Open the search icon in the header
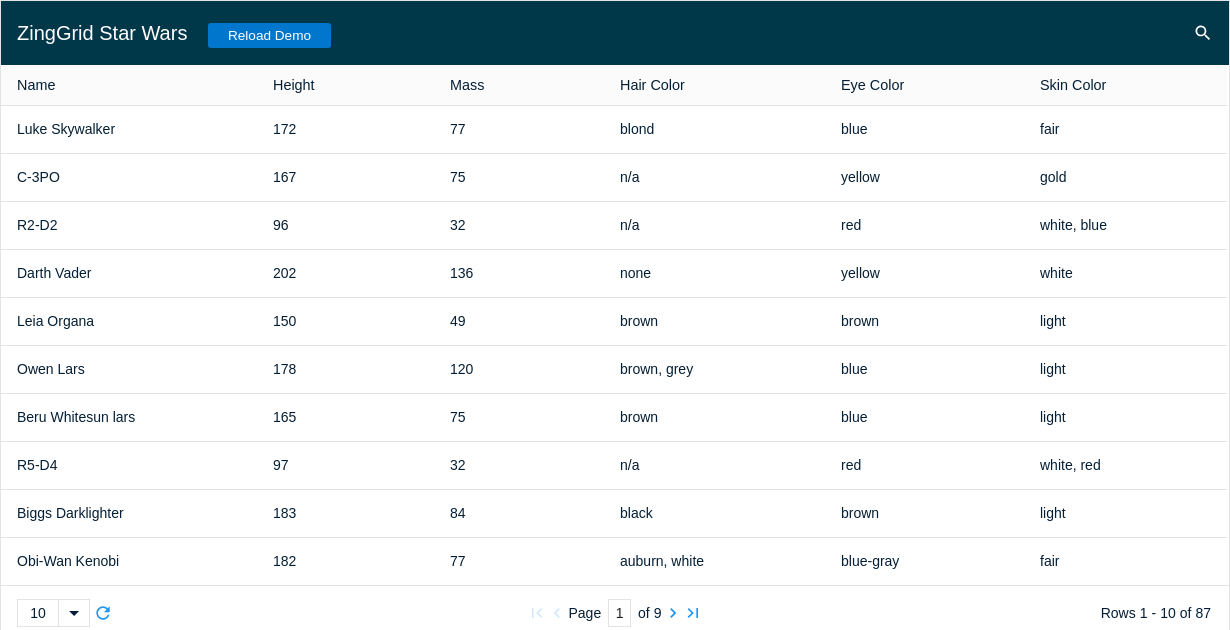Image resolution: width=1230 pixels, height=630 pixels. (1202, 33)
